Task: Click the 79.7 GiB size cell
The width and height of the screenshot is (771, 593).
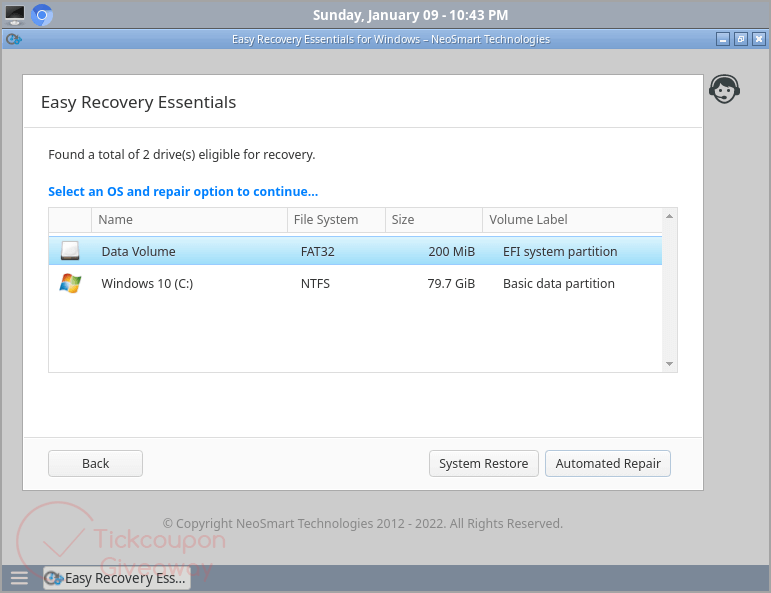Action: pos(451,284)
